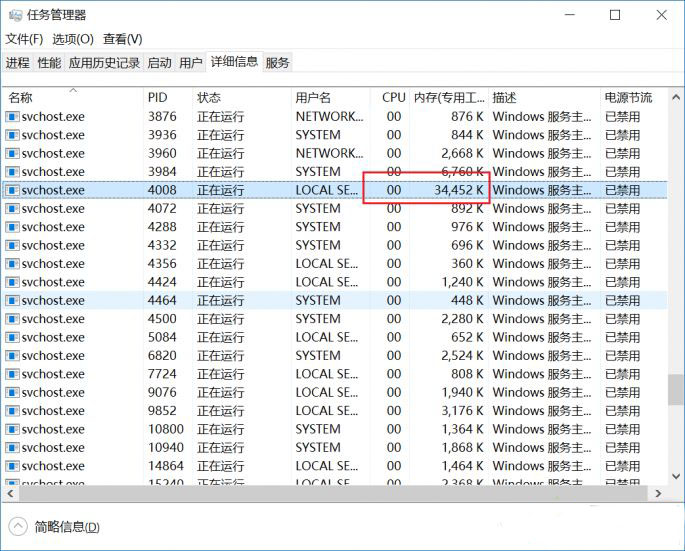685x551 pixels.
Task: Click the vertical scrollbar thumb
Action: click(676, 390)
